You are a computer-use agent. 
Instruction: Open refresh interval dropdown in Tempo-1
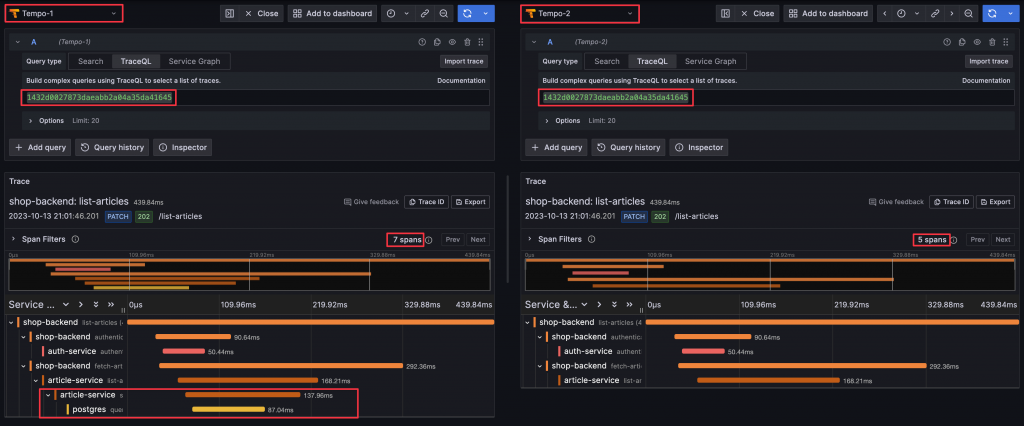tap(485, 13)
